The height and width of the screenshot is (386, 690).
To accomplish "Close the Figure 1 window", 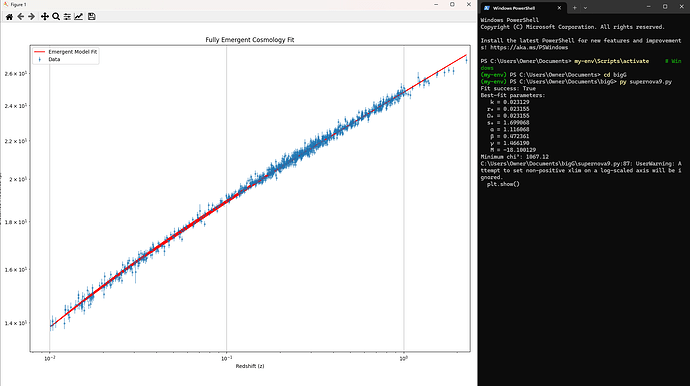I will coord(469,4).
